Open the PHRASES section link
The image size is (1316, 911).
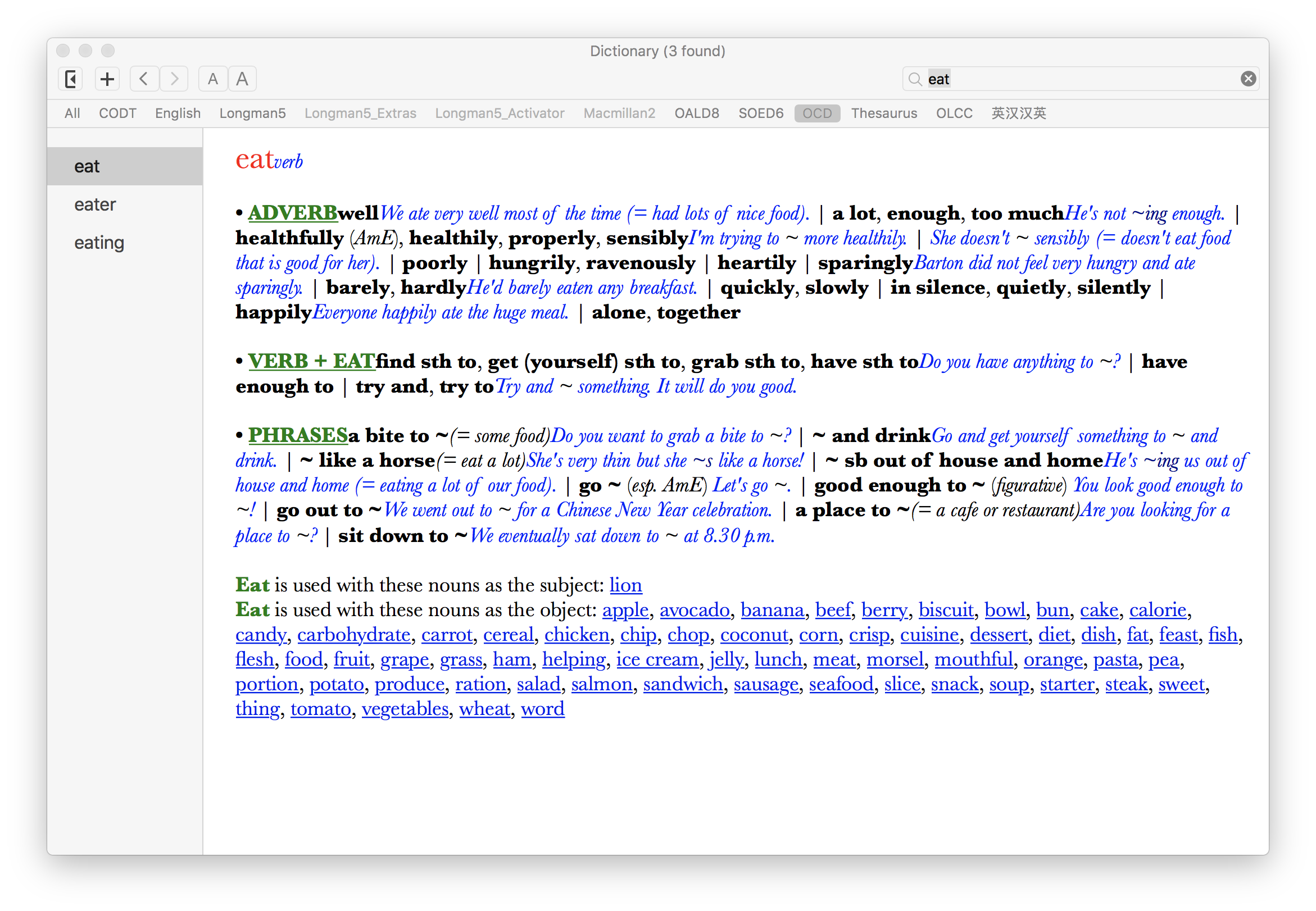(x=297, y=435)
